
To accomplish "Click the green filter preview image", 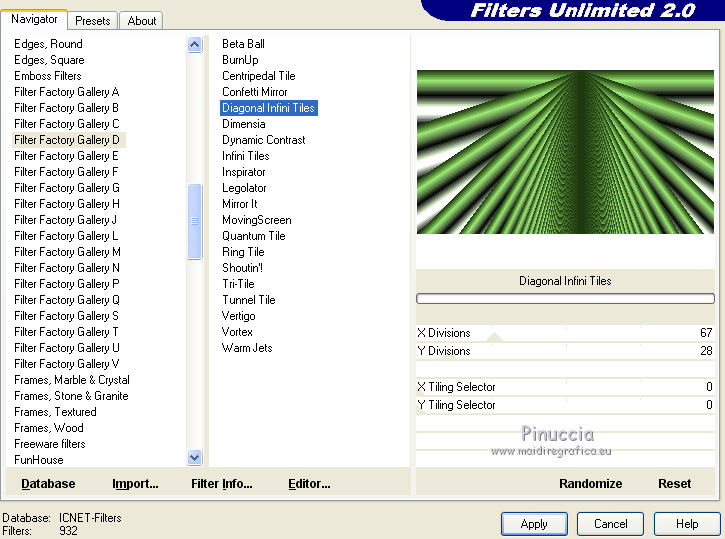I will 565,152.
